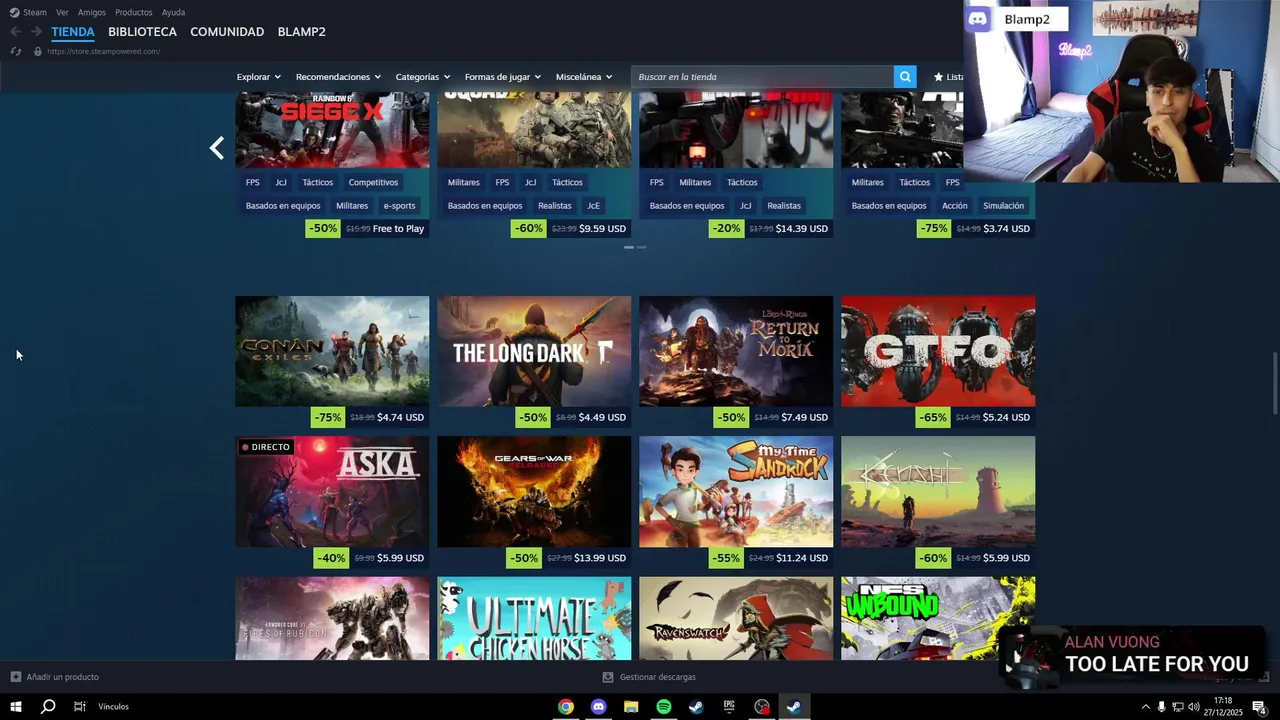Image resolution: width=1280 pixels, height=720 pixels.
Task: Open Windows taskbar search
Action: tap(48, 707)
